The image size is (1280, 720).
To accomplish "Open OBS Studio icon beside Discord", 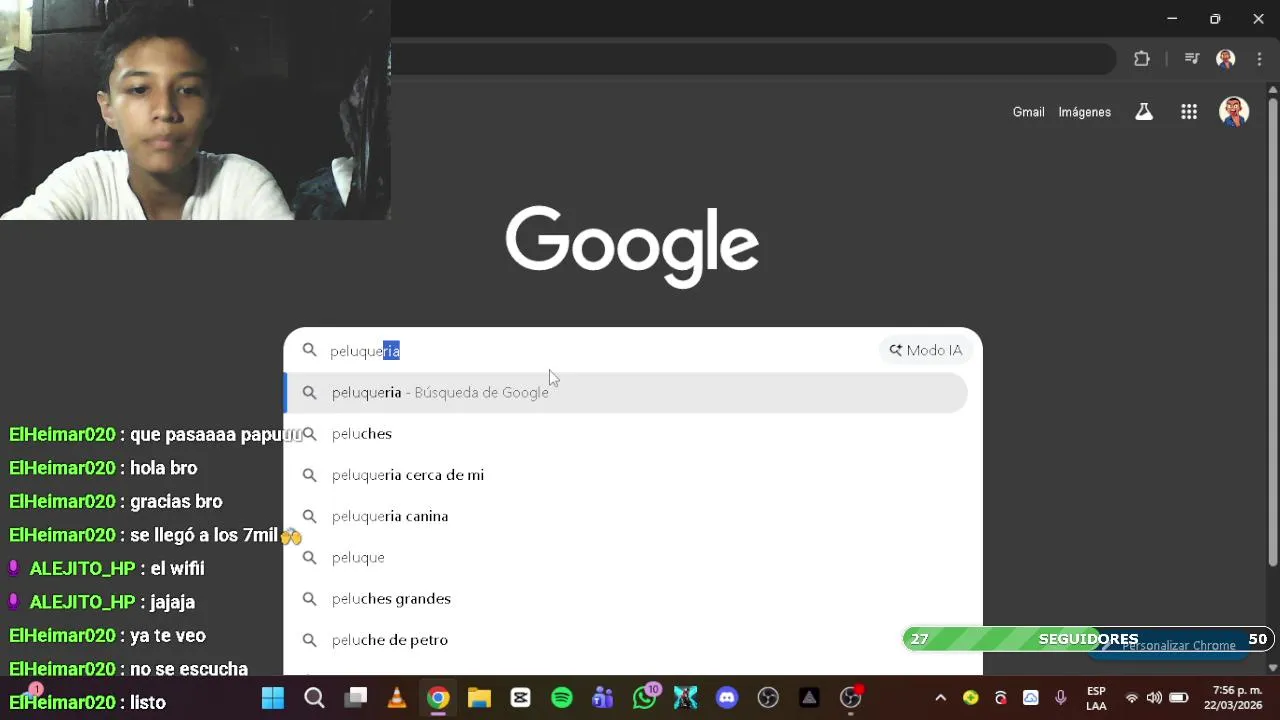I will click(x=768, y=698).
